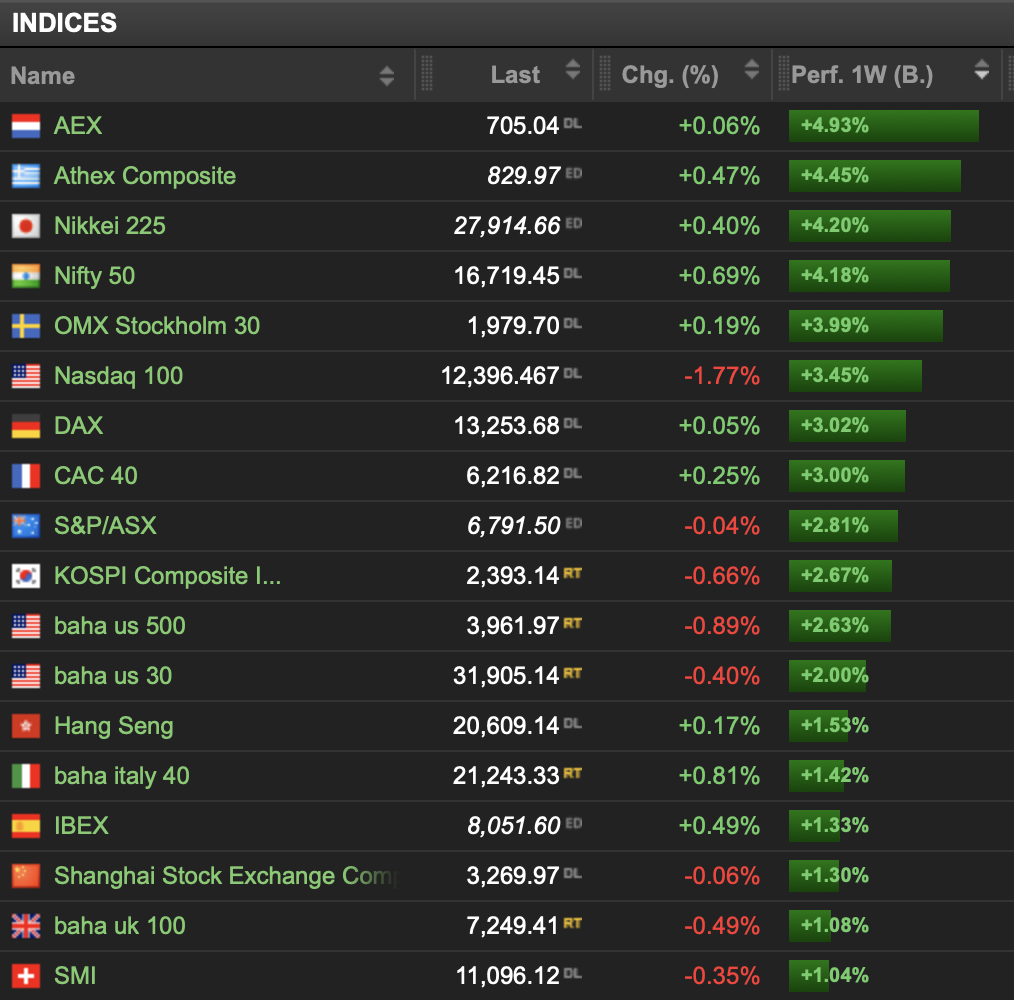Select the Nifty 50 change +0.69%
Image resolution: width=1014 pixels, height=1000 pixels.
click(x=719, y=276)
